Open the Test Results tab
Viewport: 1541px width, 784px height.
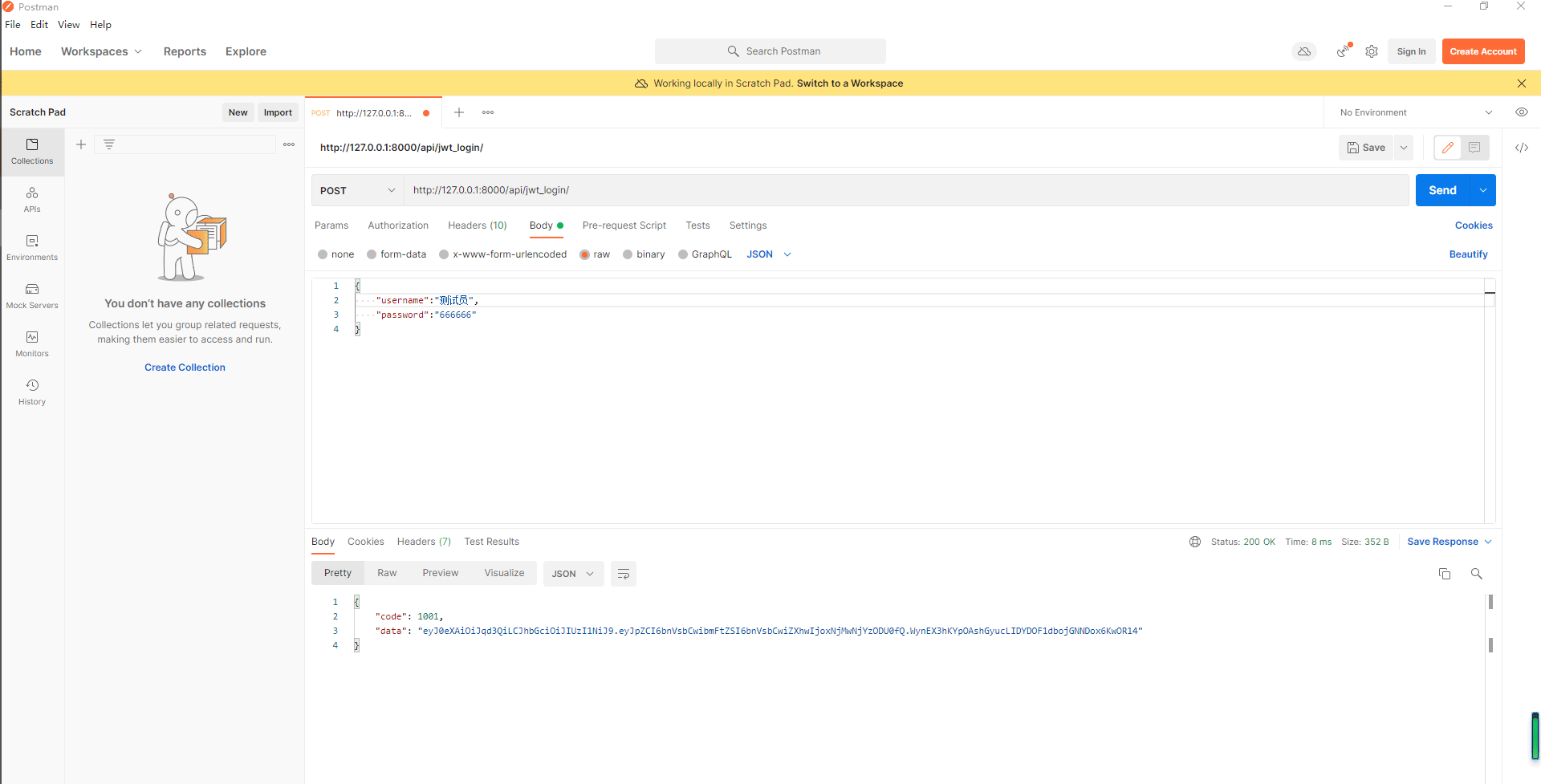(x=492, y=542)
